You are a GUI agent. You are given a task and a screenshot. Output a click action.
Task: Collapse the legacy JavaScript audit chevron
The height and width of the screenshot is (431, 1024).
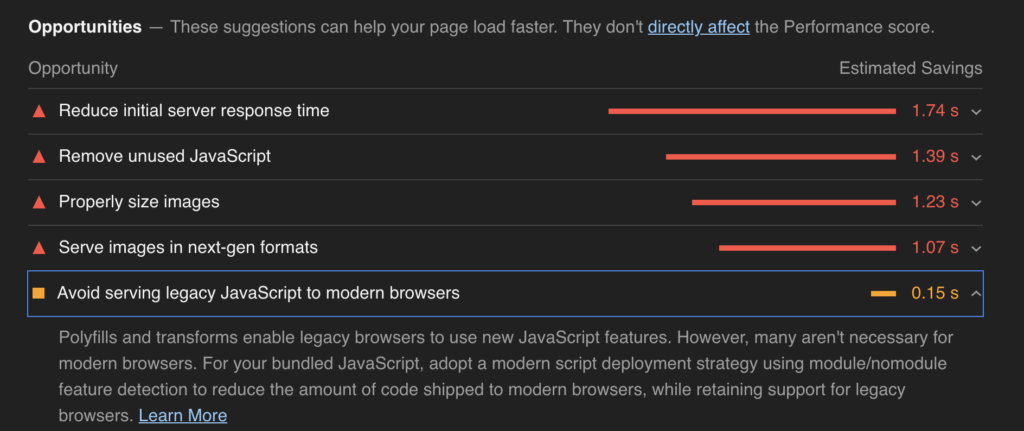(976, 293)
